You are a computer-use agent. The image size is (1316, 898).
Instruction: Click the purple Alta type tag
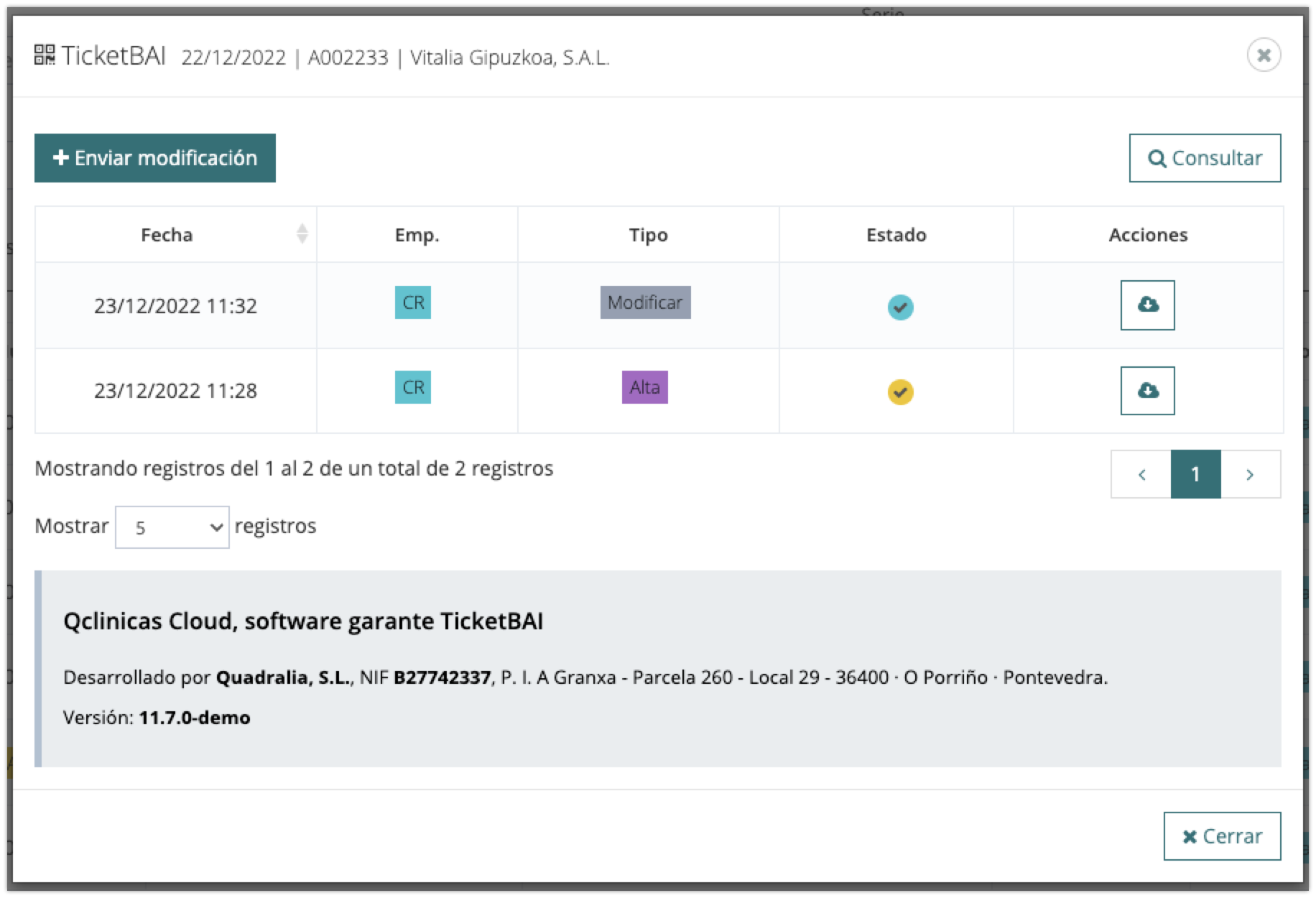[x=644, y=388]
